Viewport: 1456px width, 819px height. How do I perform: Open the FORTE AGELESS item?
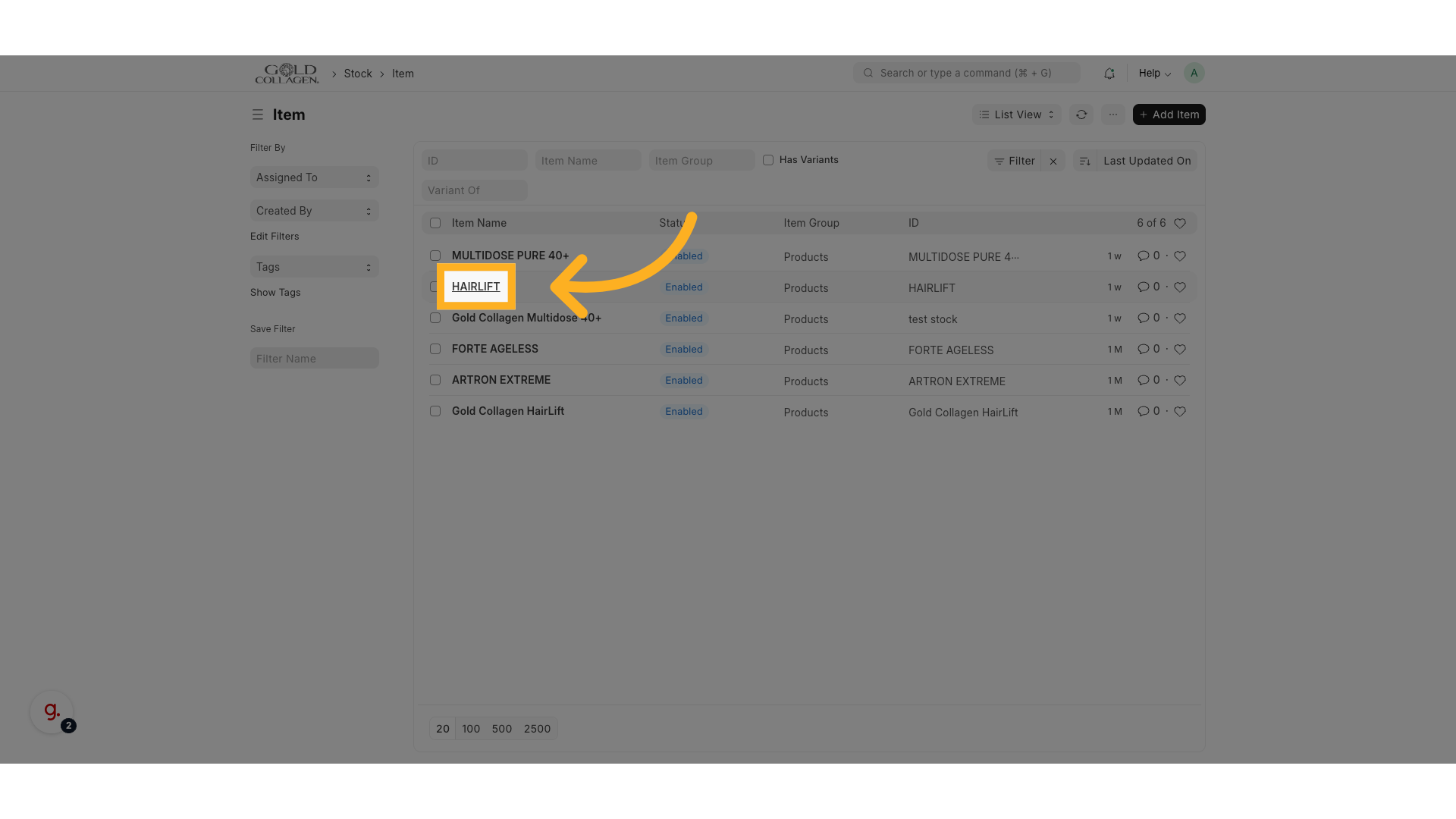(495, 349)
